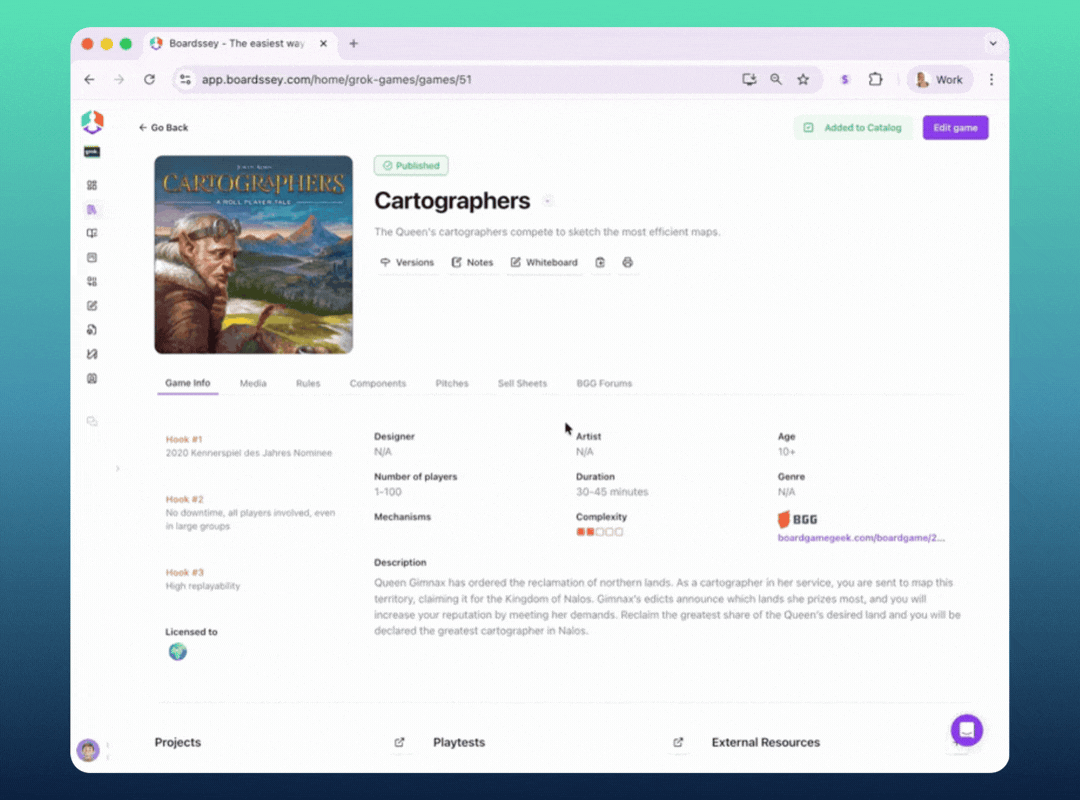Image resolution: width=1080 pixels, height=800 pixels.
Task: Click the Complexity rating squares
Action: [x=599, y=532]
